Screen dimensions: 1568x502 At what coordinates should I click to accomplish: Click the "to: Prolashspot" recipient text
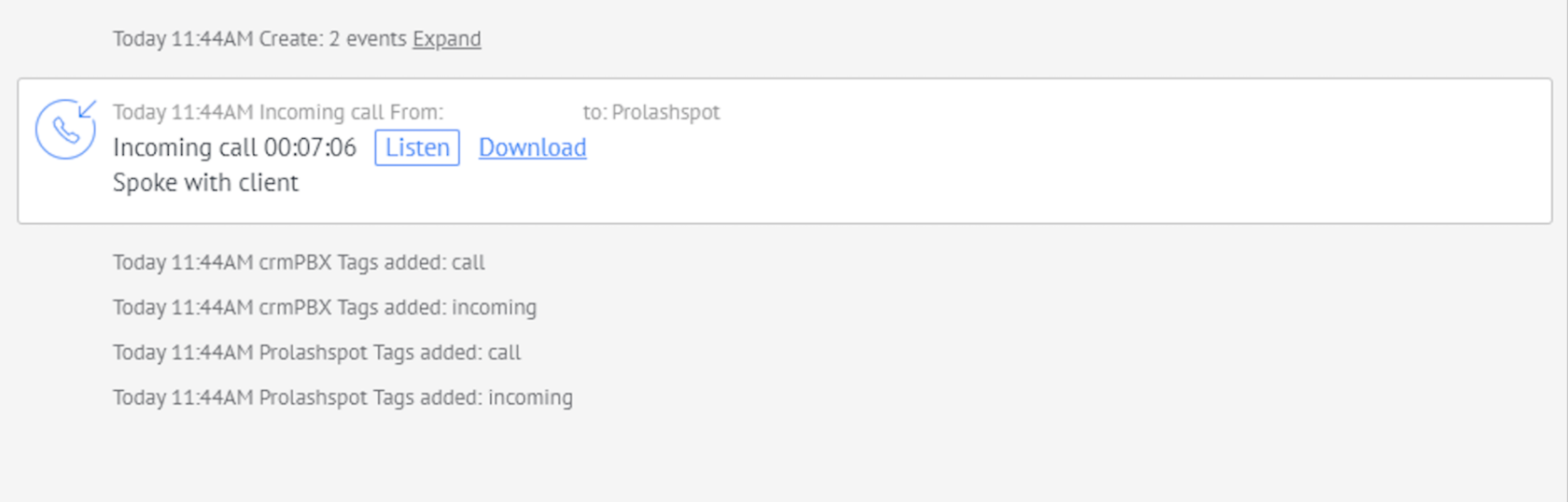(651, 113)
